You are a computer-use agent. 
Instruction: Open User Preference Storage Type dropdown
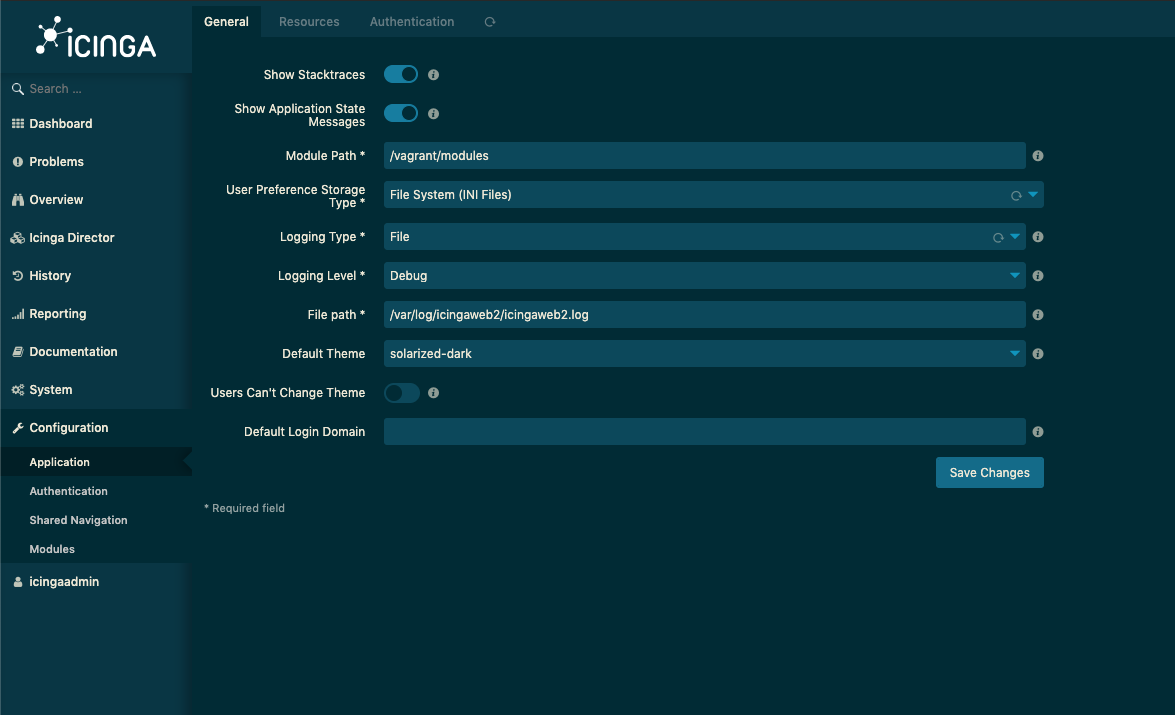pyautogui.click(x=713, y=195)
